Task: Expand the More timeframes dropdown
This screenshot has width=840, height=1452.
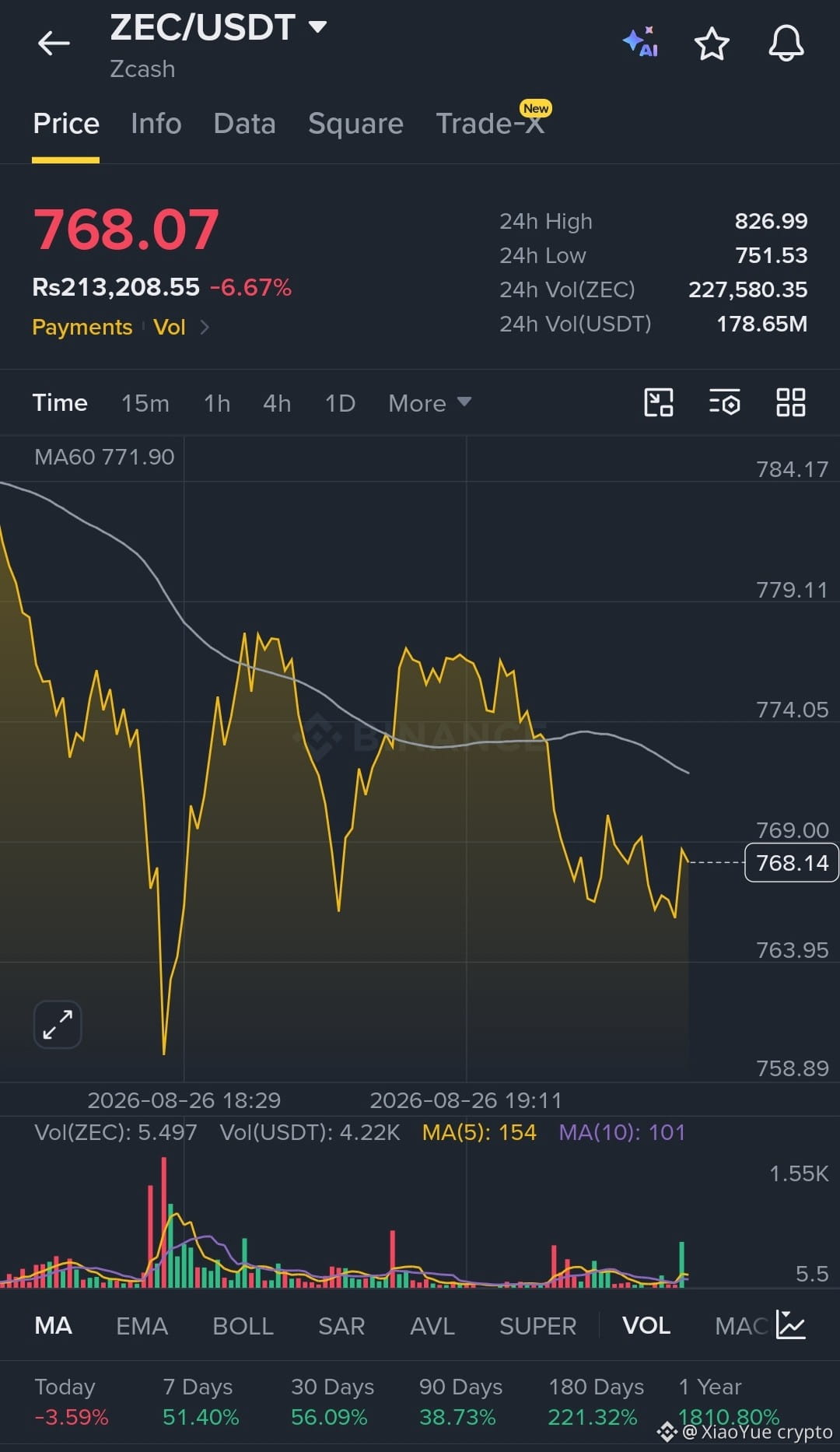Action: pos(429,403)
